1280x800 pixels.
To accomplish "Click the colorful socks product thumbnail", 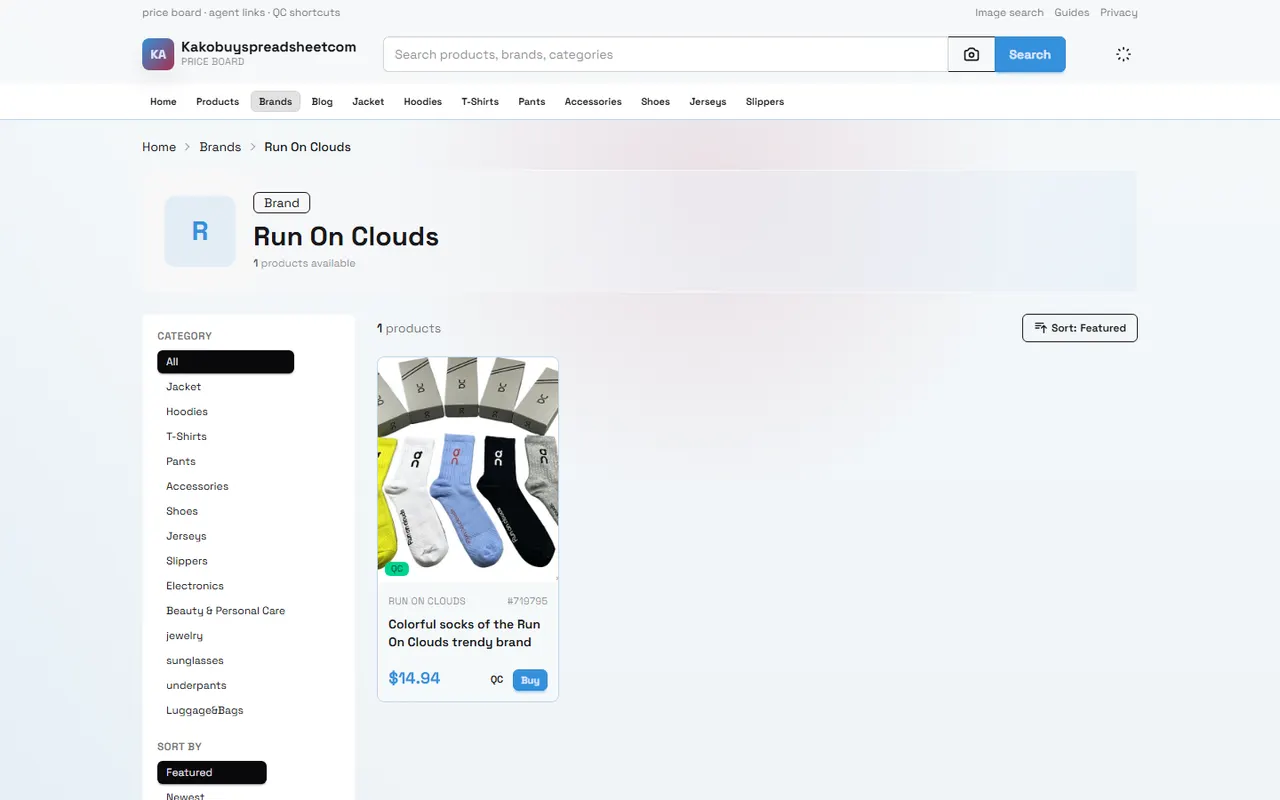I will 468,469.
